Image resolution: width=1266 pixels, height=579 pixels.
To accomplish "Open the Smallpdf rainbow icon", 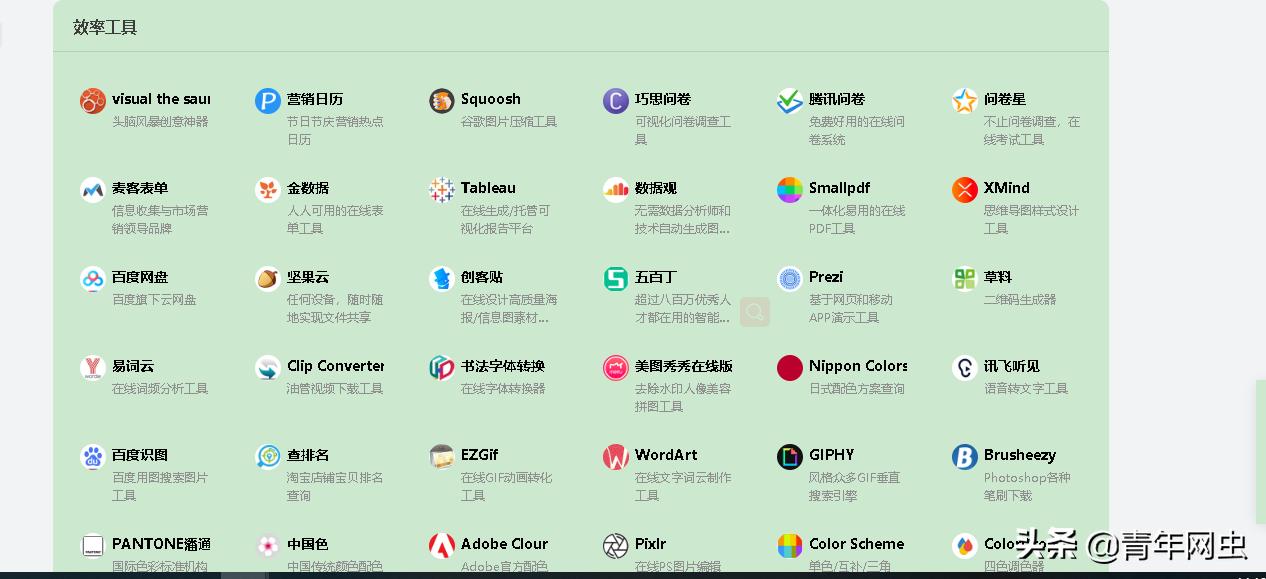I will [789, 189].
